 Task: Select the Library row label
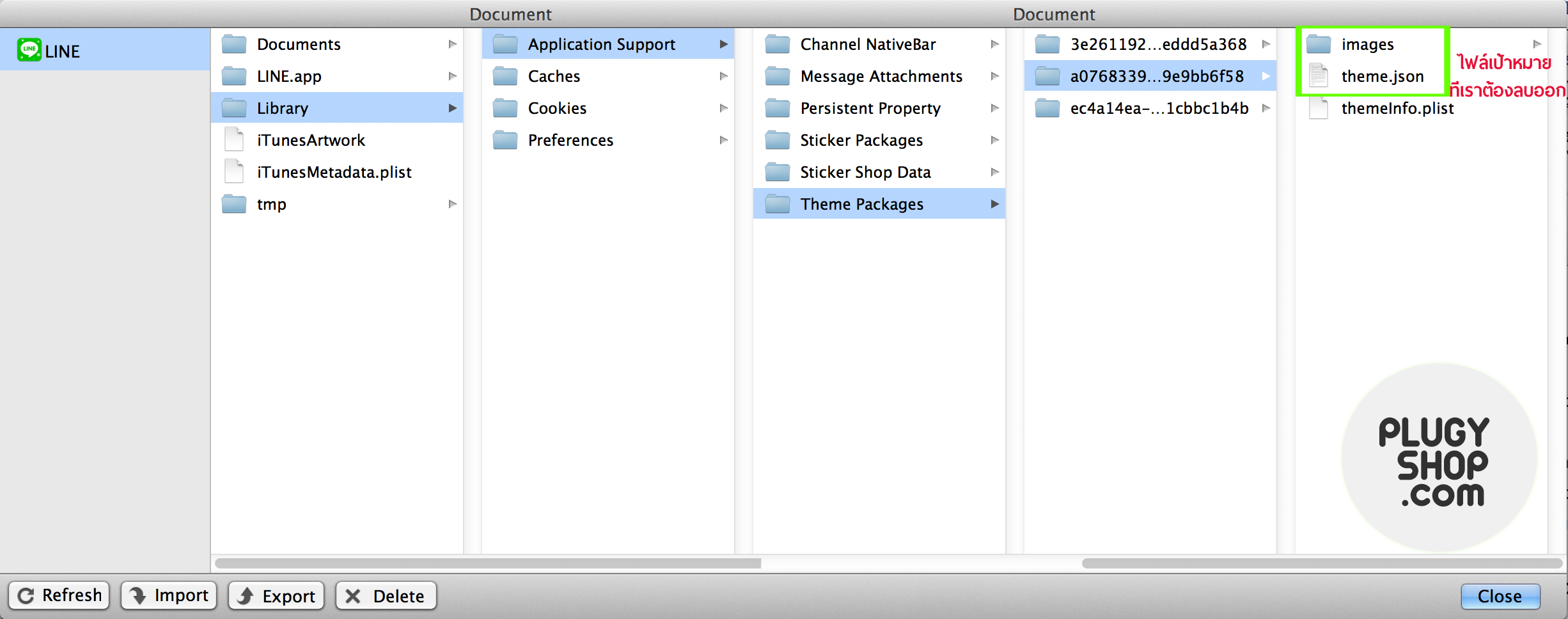tap(283, 108)
